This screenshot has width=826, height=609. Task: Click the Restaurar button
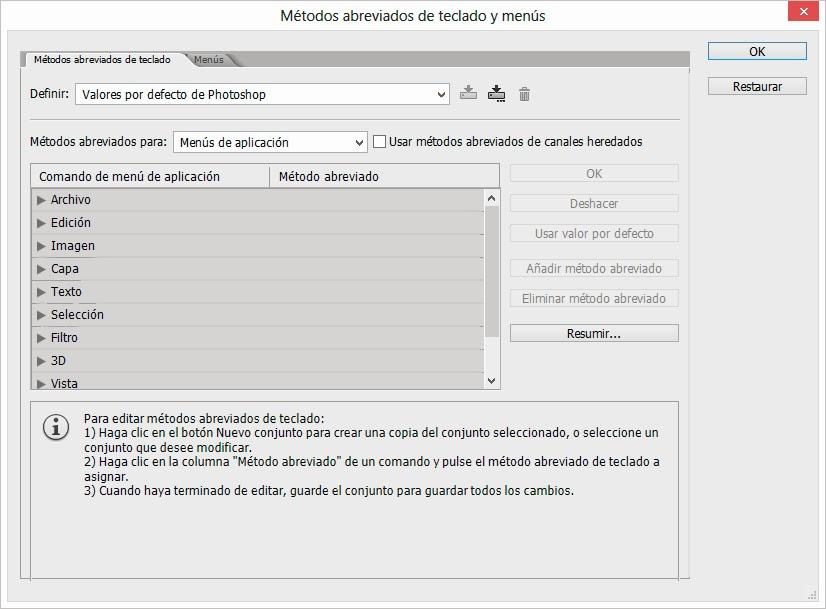point(757,85)
